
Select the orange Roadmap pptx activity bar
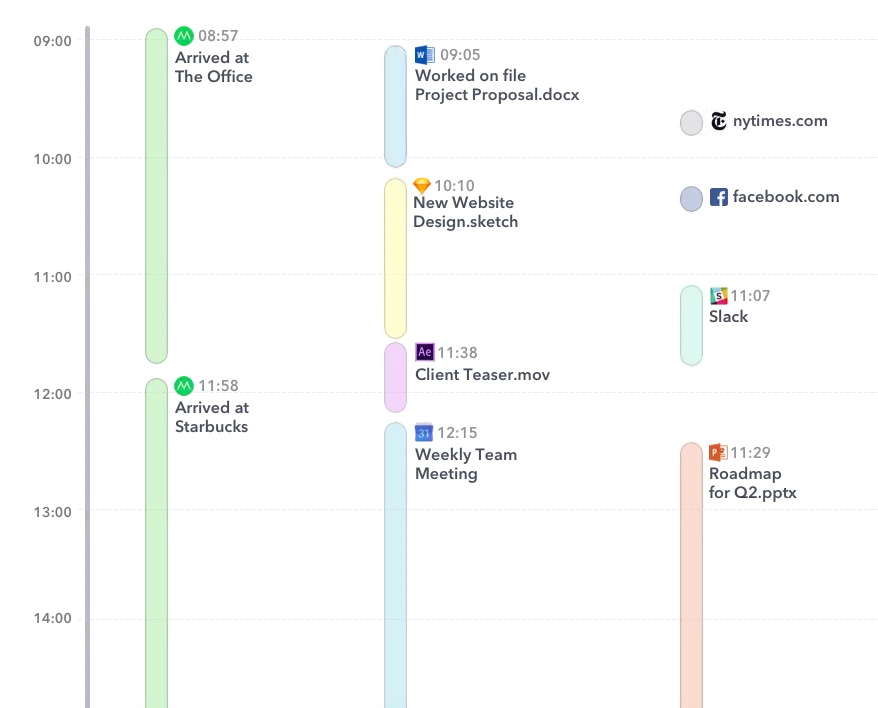[692, 575]
